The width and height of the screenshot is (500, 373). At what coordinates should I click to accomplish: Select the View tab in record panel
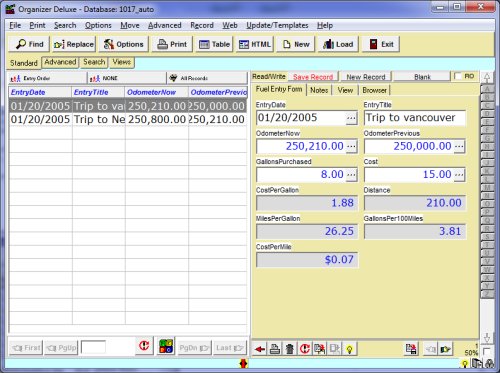click(345, 90)
